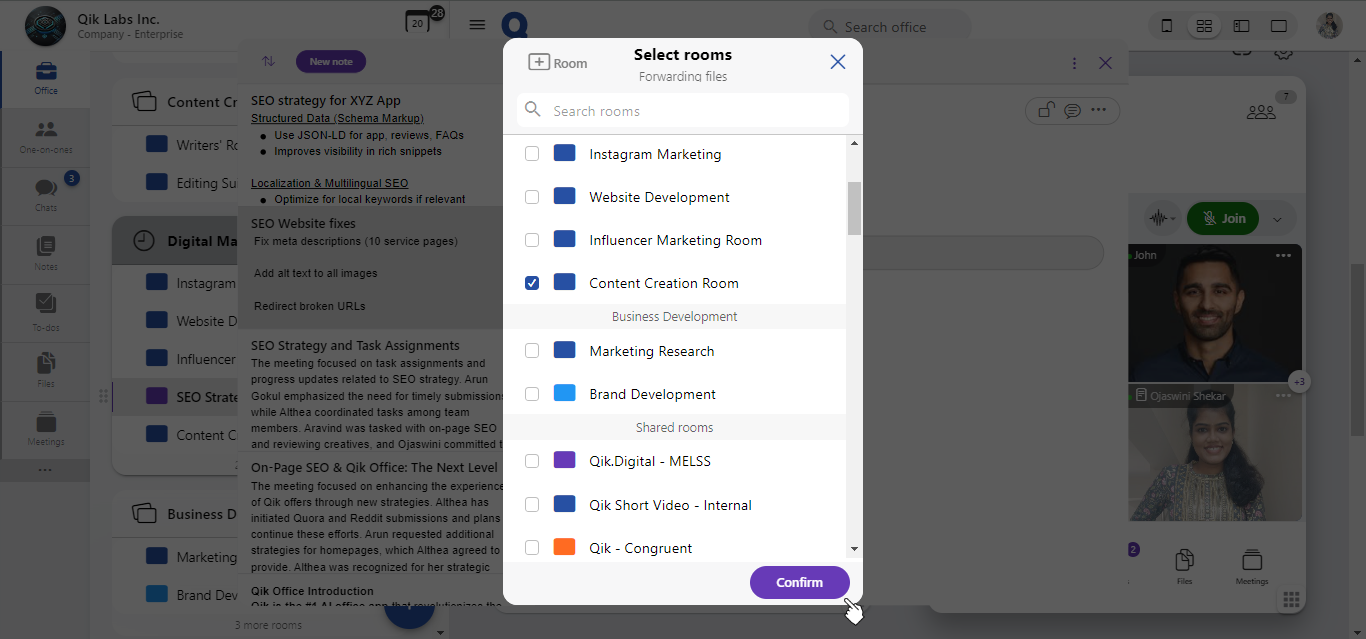
Task: Click the add Room icon
Action: [539, 62]
